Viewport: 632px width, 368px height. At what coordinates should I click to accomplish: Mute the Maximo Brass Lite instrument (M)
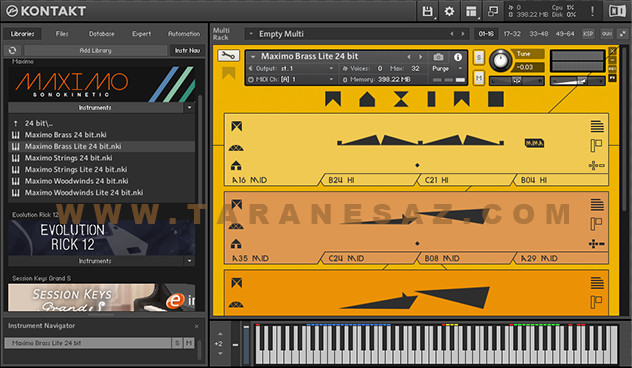tap(478, 78)
